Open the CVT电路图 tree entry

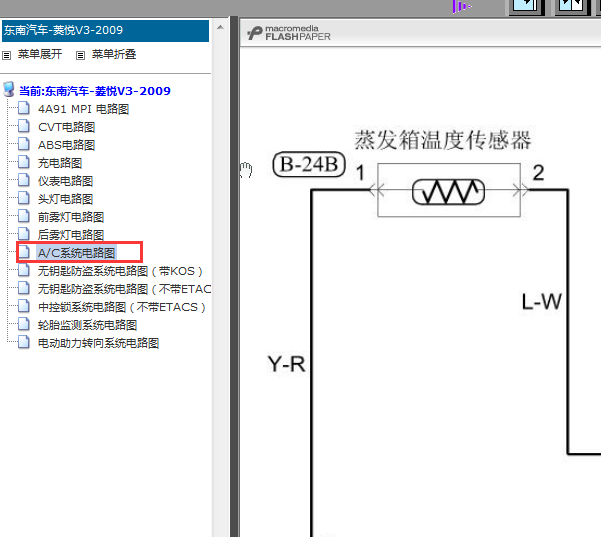click(66, 127)
